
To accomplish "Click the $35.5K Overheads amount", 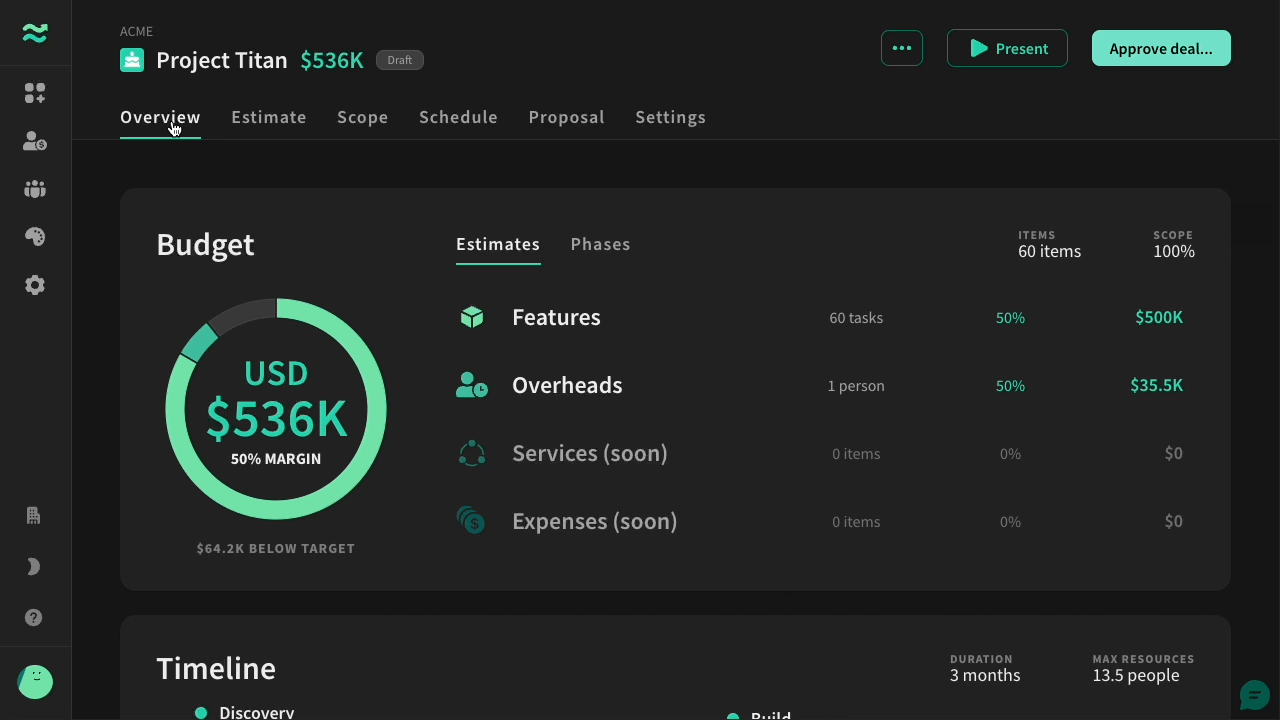I will tap(1157, 385).
